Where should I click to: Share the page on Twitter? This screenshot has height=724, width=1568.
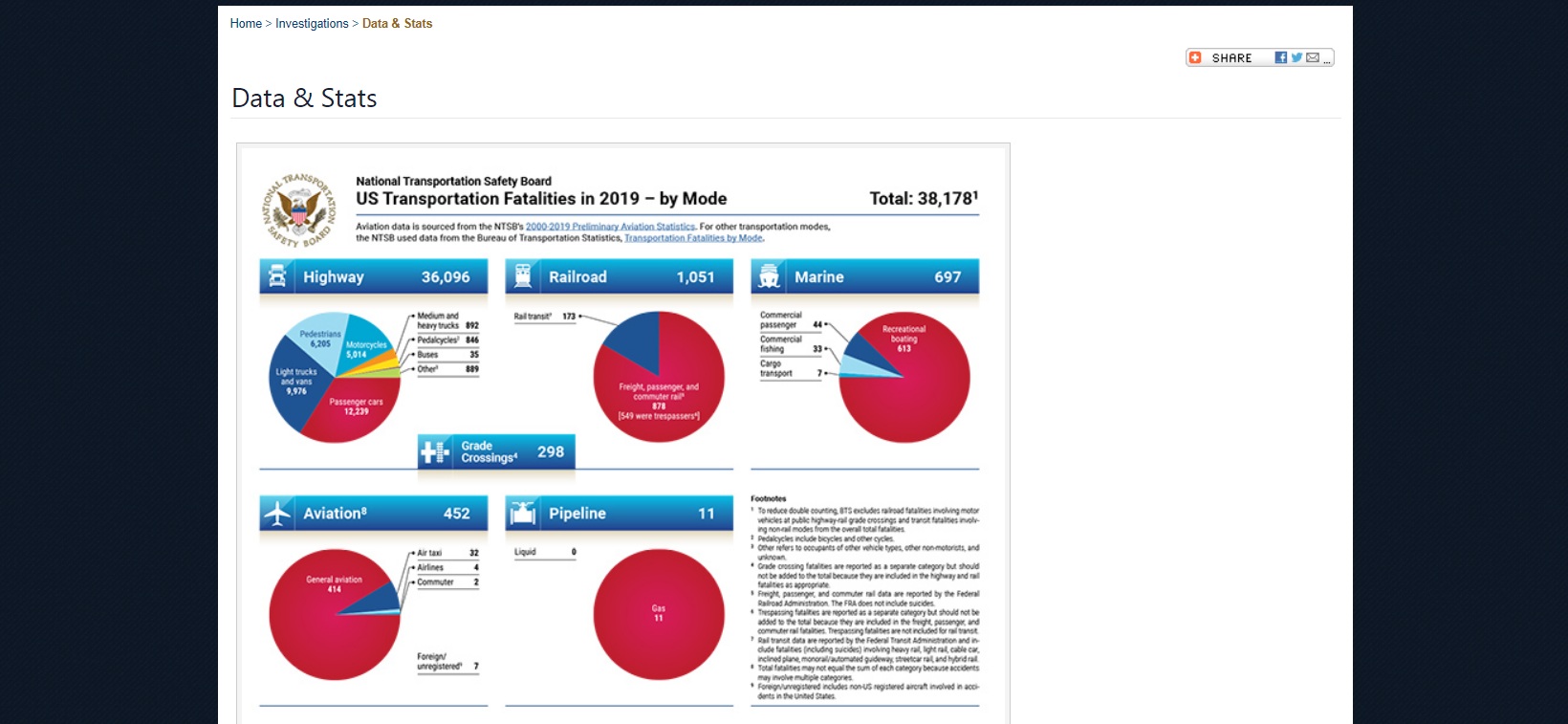1296,57
